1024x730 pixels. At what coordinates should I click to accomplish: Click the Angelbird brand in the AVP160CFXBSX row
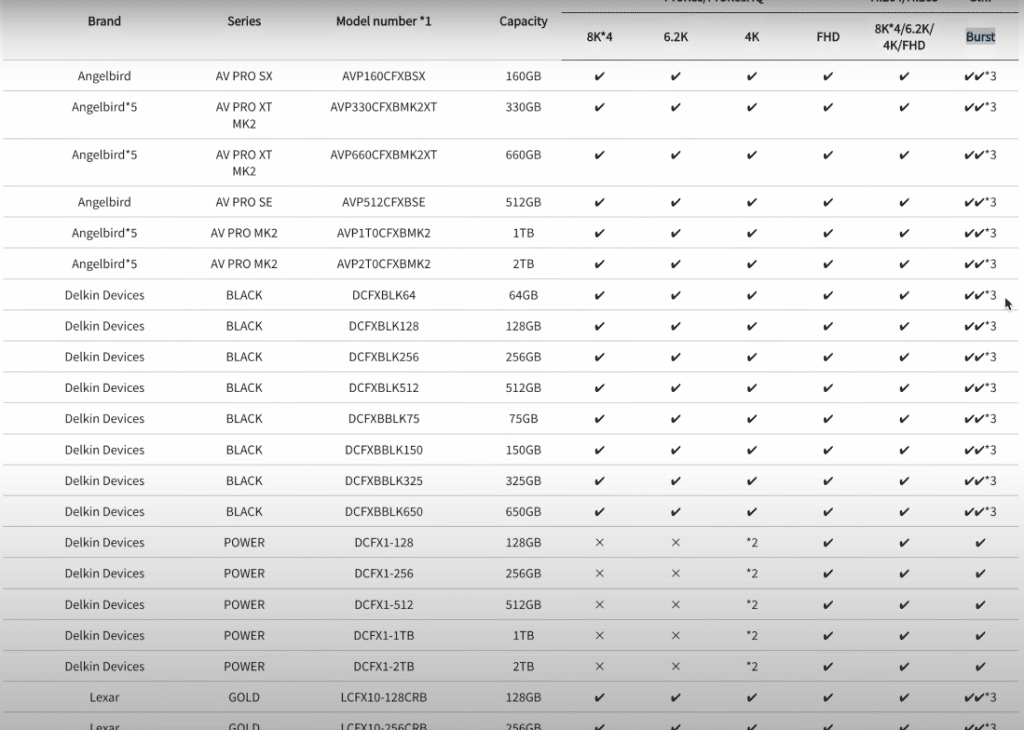click(x=104, y=76)
